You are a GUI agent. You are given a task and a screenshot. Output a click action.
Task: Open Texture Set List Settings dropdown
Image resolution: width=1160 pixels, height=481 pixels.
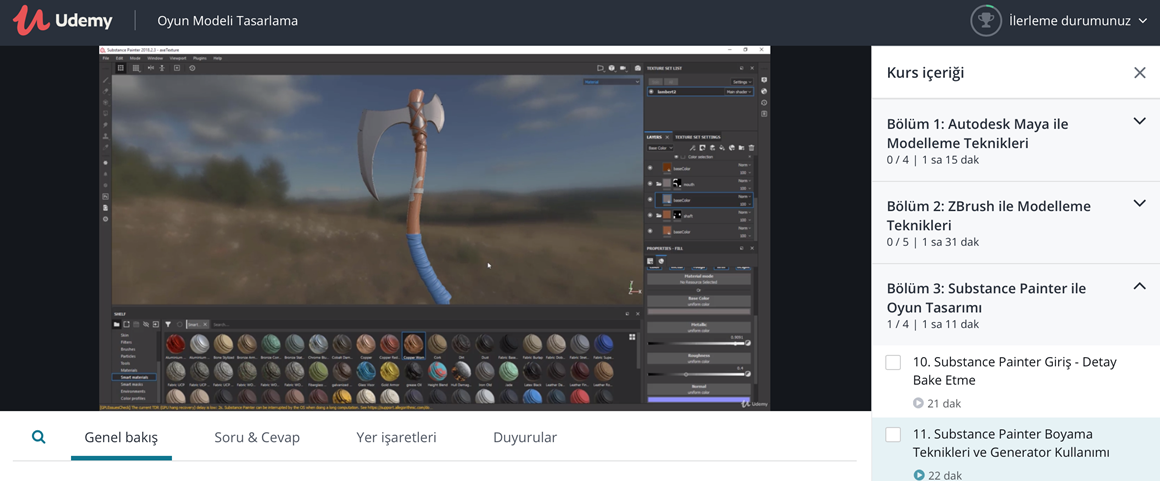(742, 82)
